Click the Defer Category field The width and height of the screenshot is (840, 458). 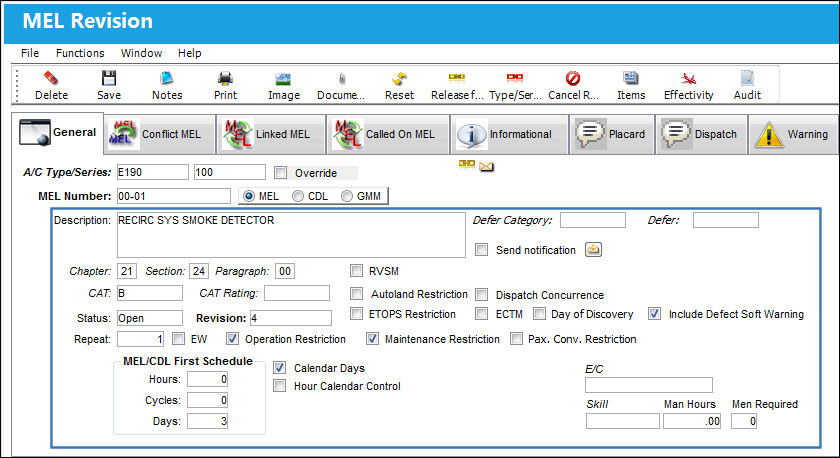click(592, 220)
